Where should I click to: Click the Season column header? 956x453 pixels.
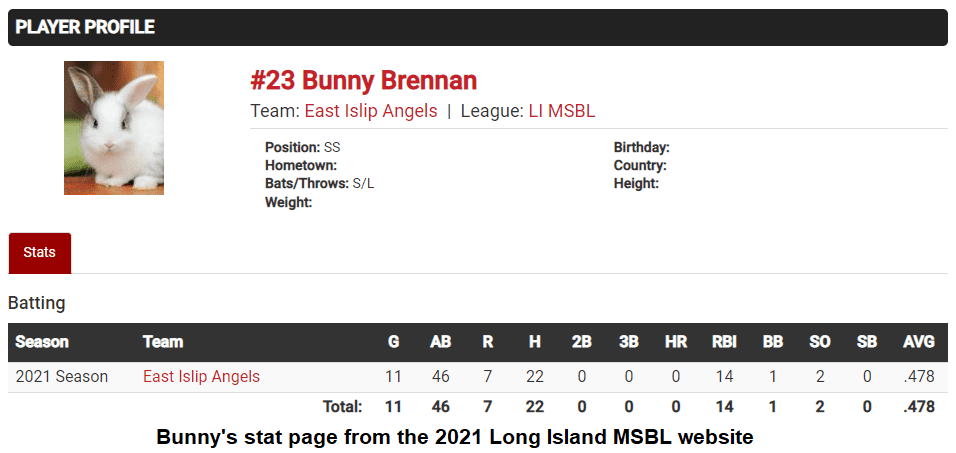pyautogui.click(x=42, y=342)
